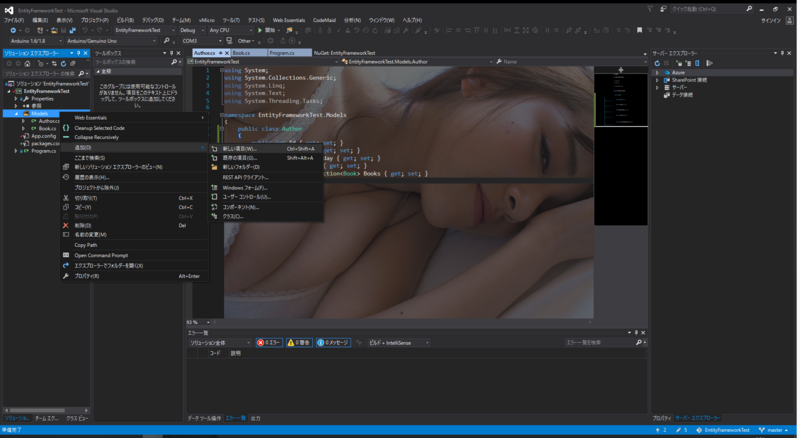
Task: Open the EntityFrameworkTest startup project dropdown
Action: click(144, 30)
